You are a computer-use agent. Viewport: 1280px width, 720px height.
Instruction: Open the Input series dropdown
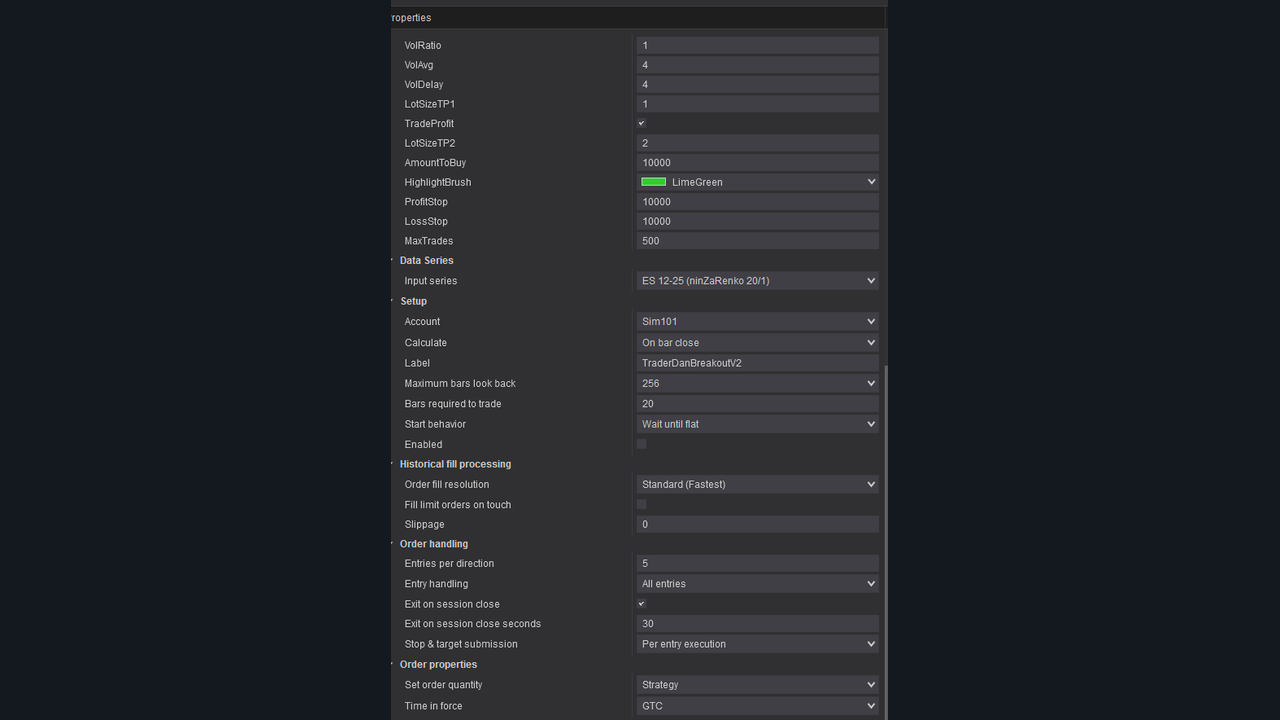[868, 280]
